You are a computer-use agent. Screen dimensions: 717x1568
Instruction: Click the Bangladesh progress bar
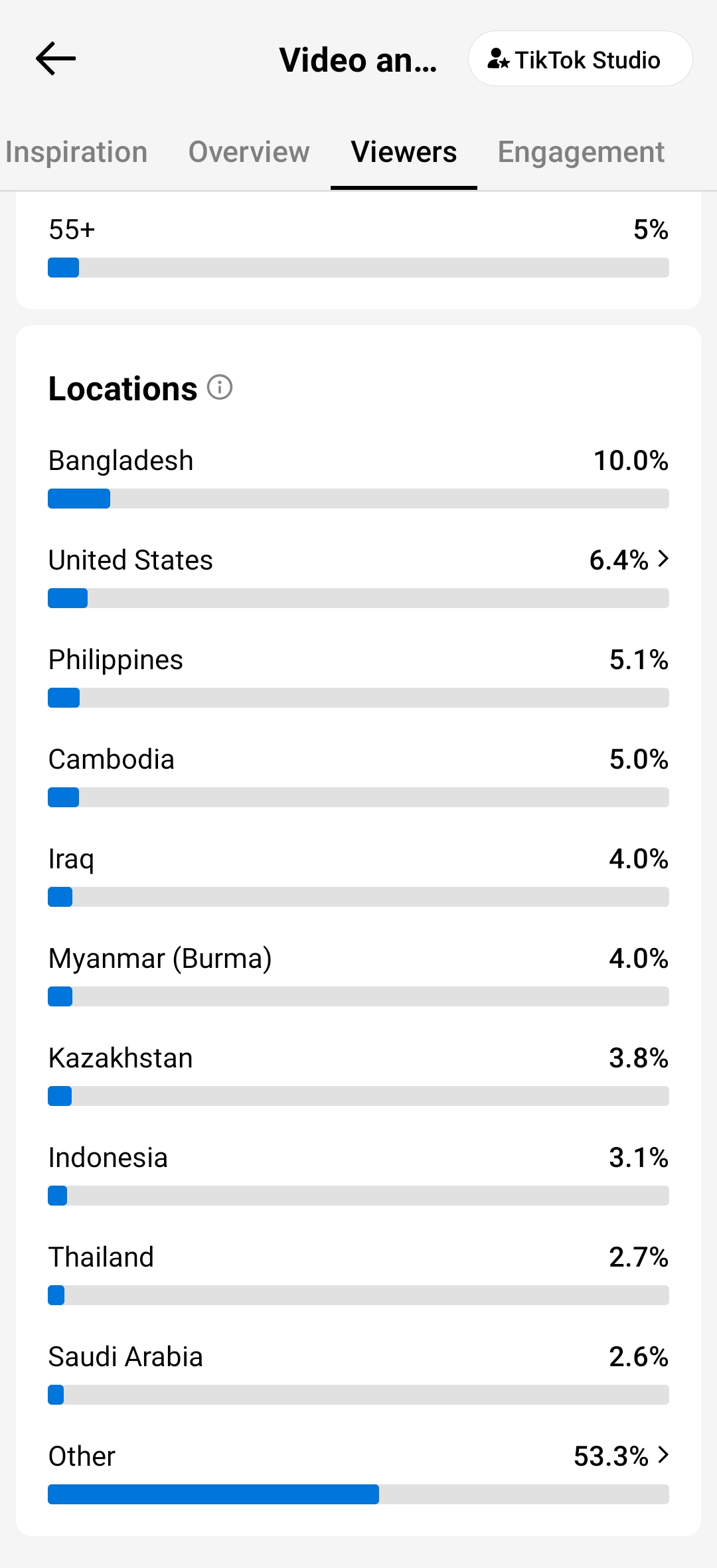tap(358, 499)
